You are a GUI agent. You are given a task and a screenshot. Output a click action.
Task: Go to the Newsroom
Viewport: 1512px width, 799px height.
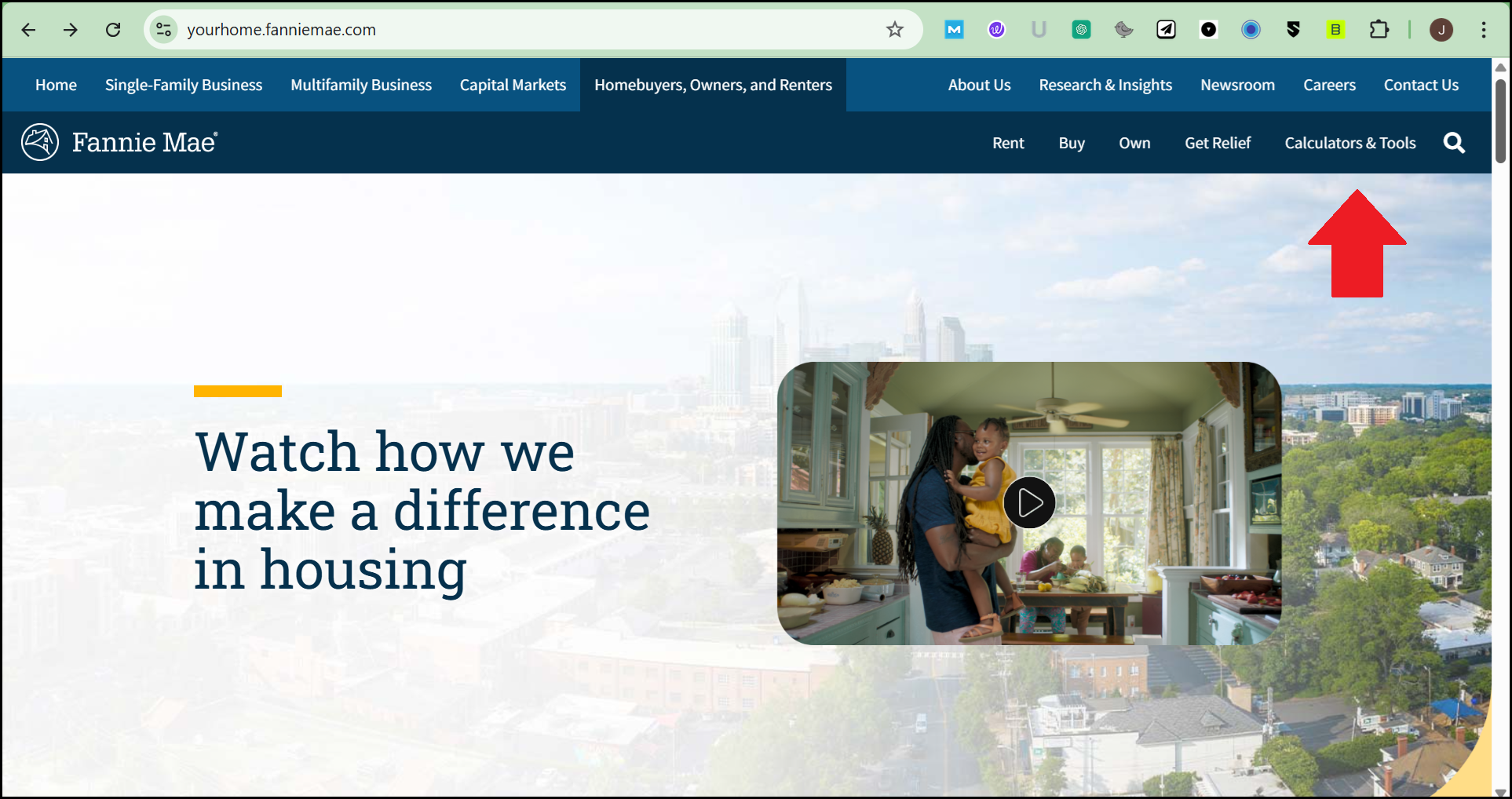[x=1237, y=85]
